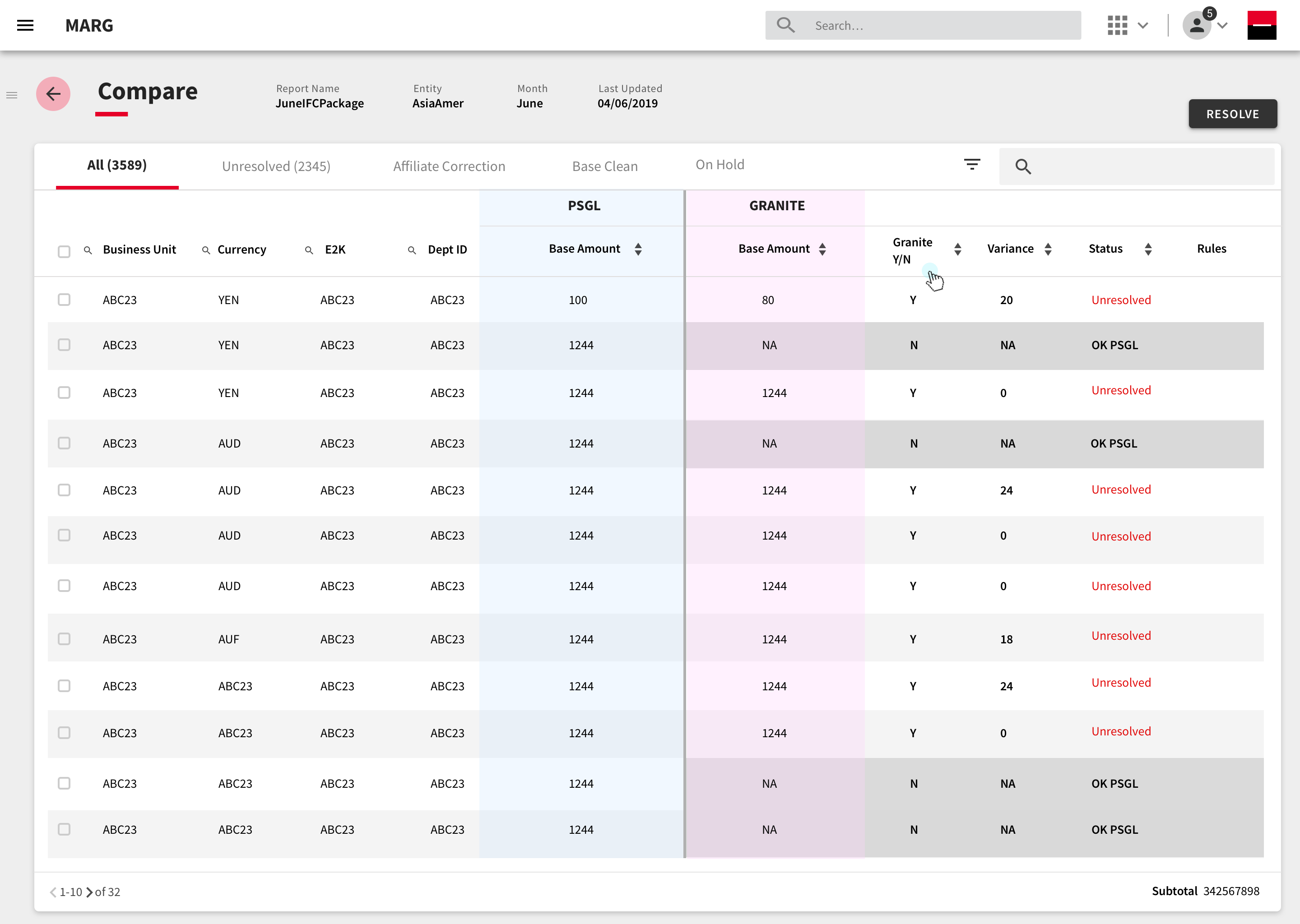Expand the apps grid dropdown chevron
The image size is (1300, 924).
(1142, 26)
